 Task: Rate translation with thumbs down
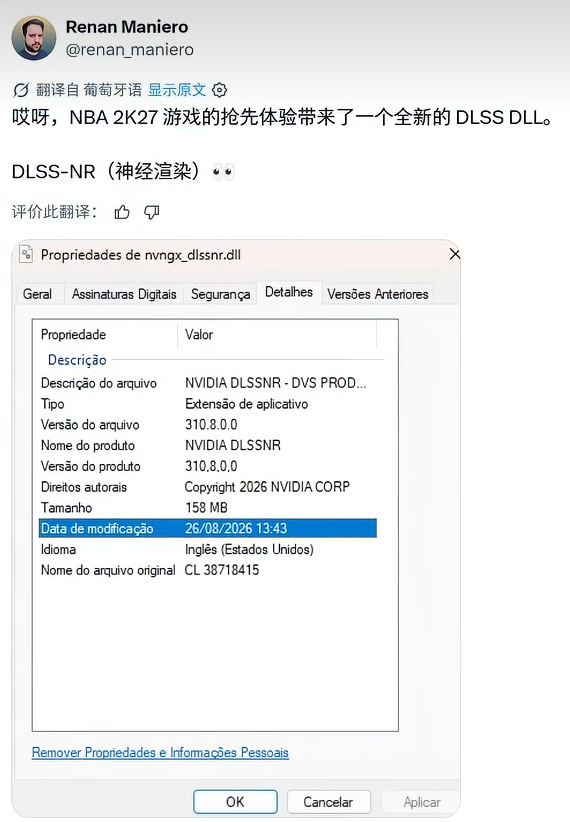(x=152, y=212)
